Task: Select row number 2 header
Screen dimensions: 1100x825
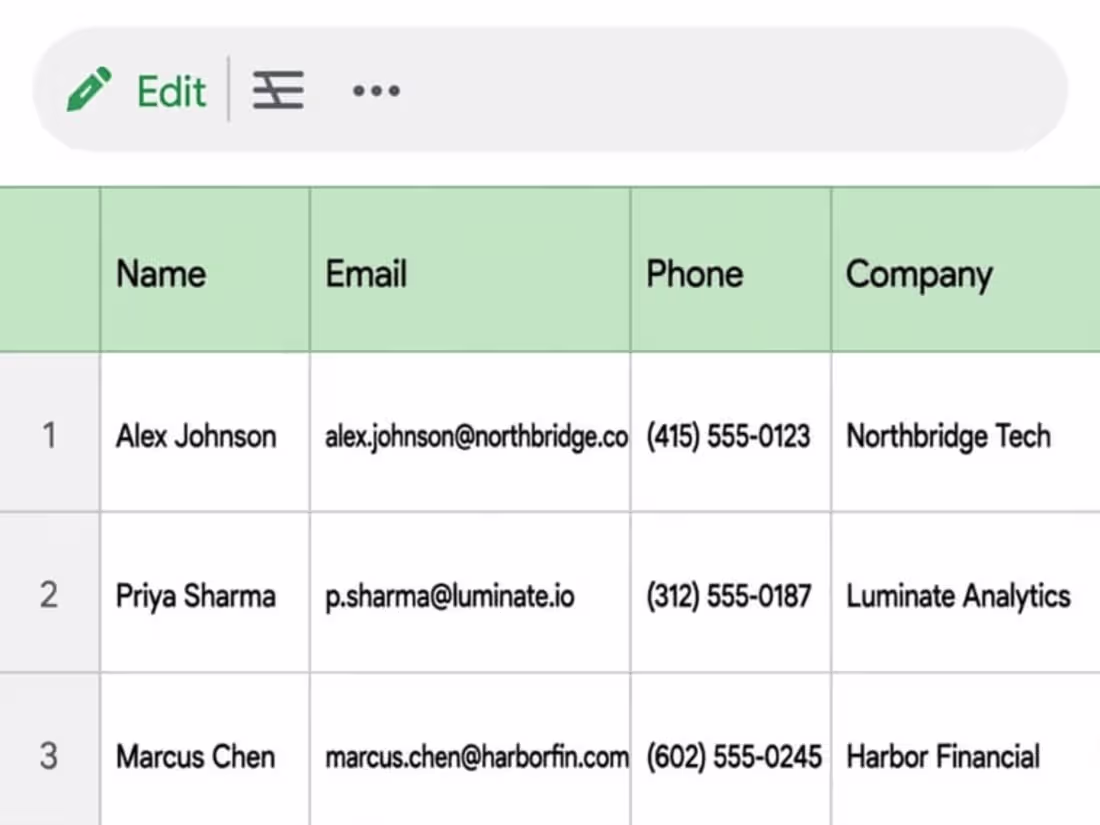Action: (x=49, y=593)
